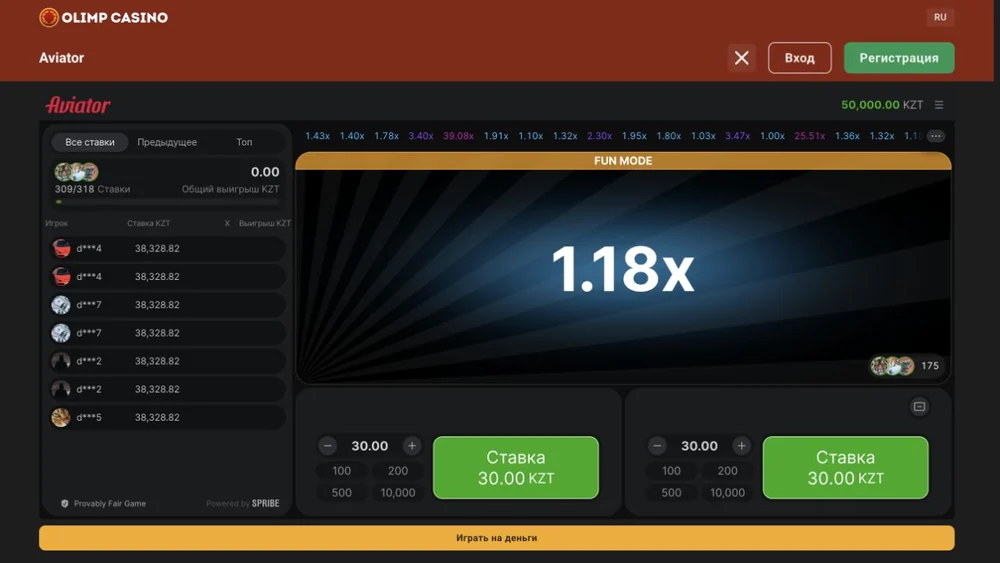Viewport: 1000px width, 563px height.
Task: Increase the left bet amount with plus
Action: pyautogui.click(x=412, y=446)
